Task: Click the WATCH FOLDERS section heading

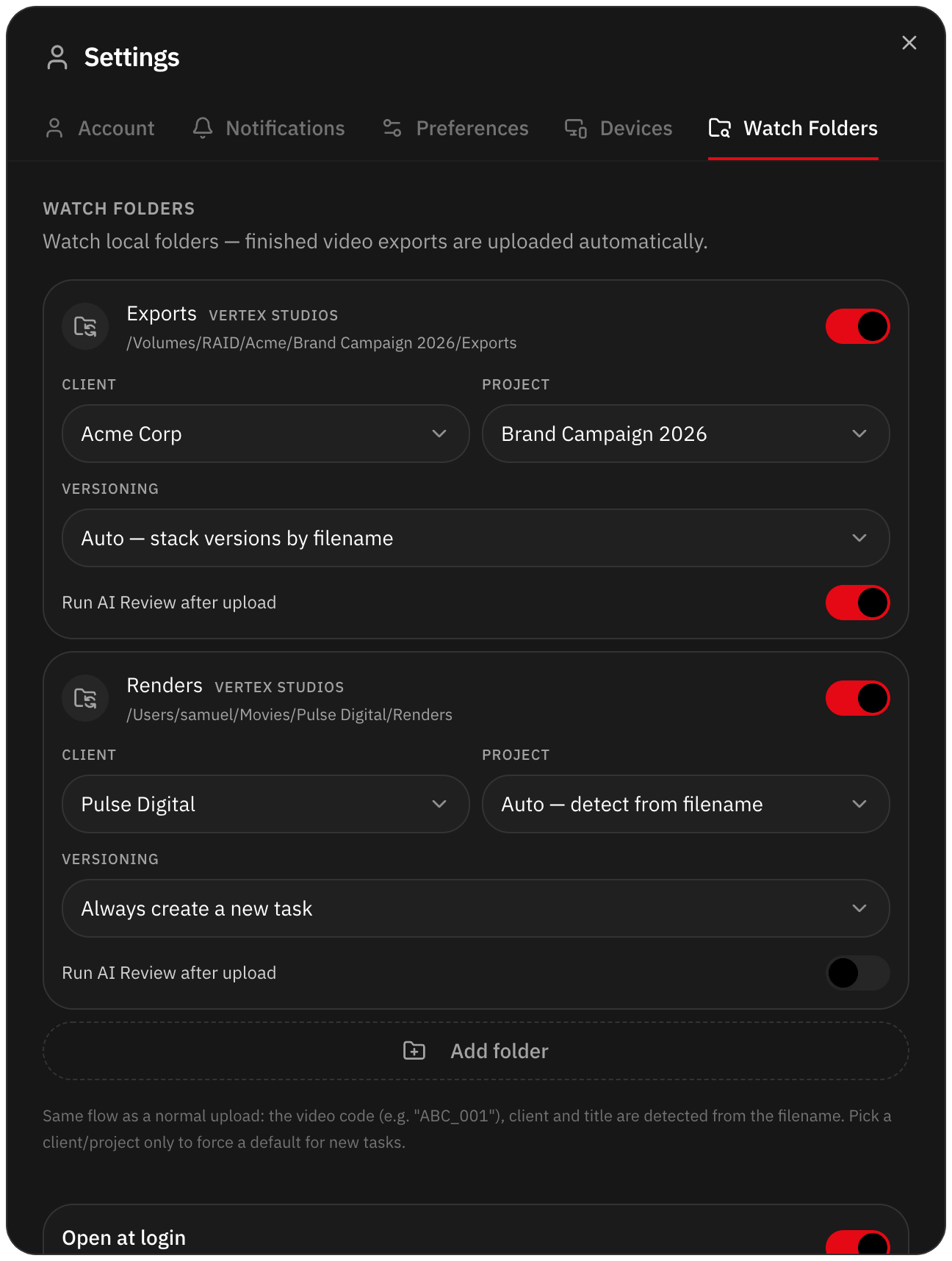Action: [x=119, y=209]
